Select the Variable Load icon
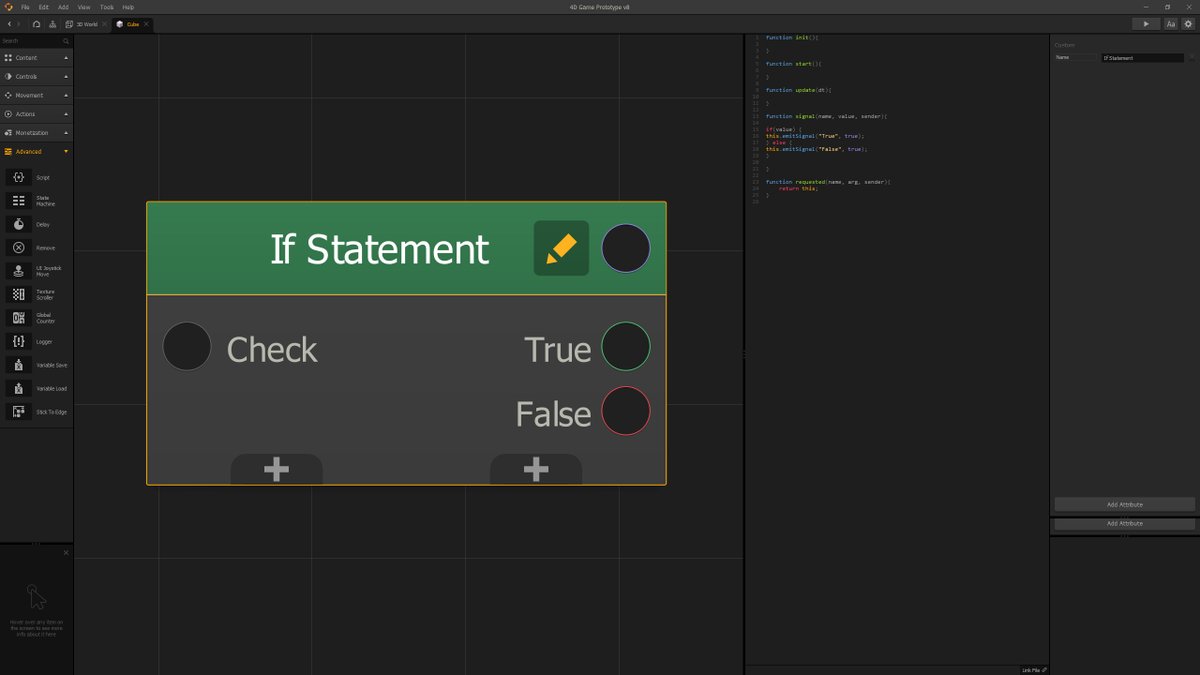The image size is (1200, 675). (x=18, y=388)
